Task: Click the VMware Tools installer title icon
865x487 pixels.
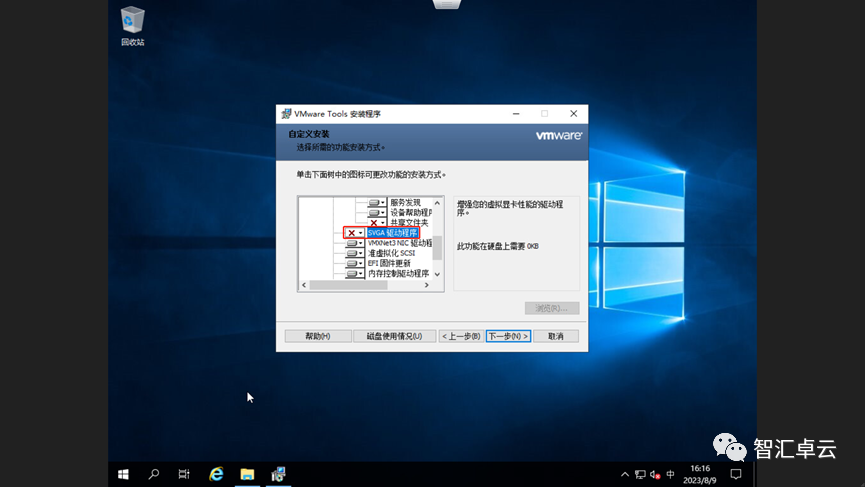Action: click(286, 114)
